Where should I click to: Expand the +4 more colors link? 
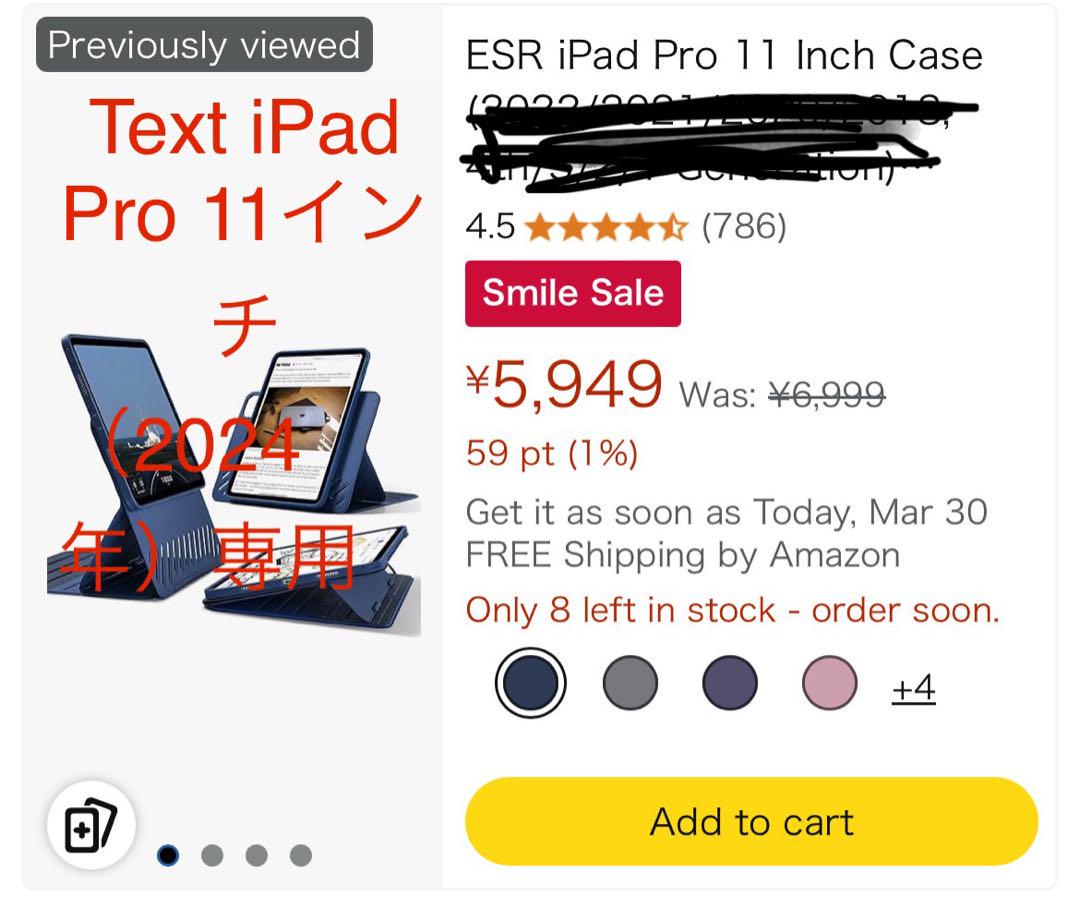913,688
